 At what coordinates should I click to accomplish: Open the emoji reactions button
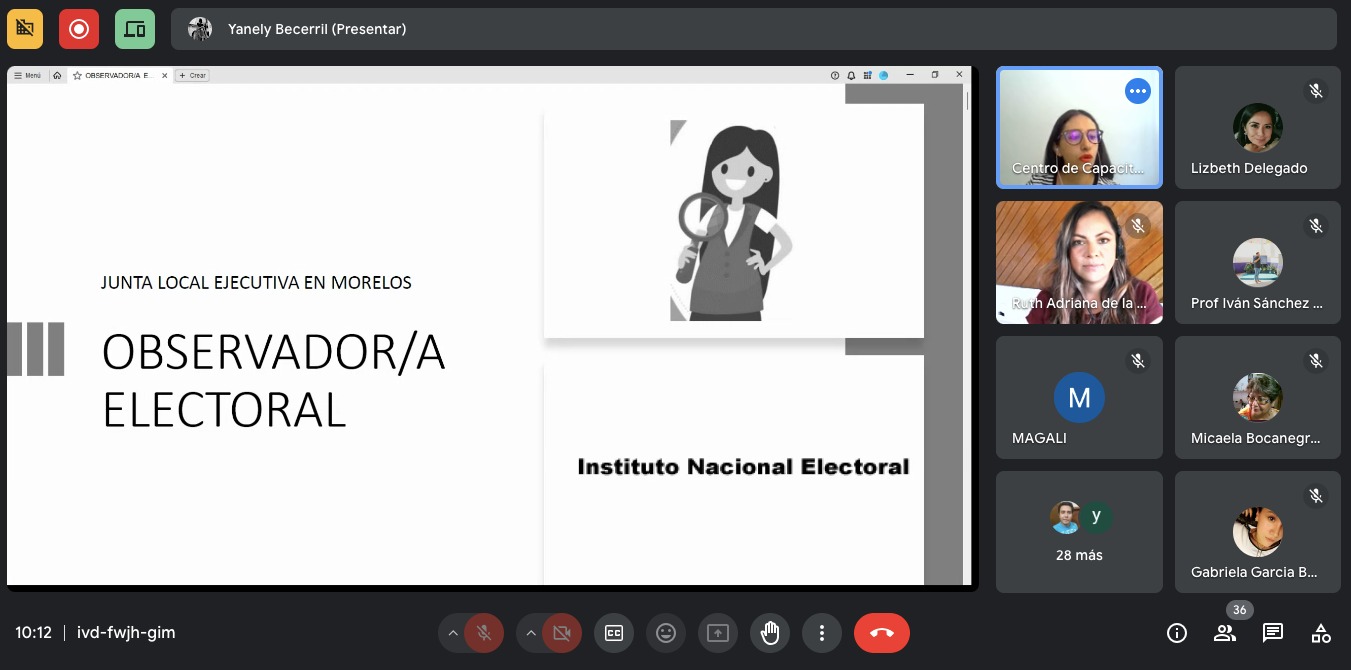tap(666, 633)
